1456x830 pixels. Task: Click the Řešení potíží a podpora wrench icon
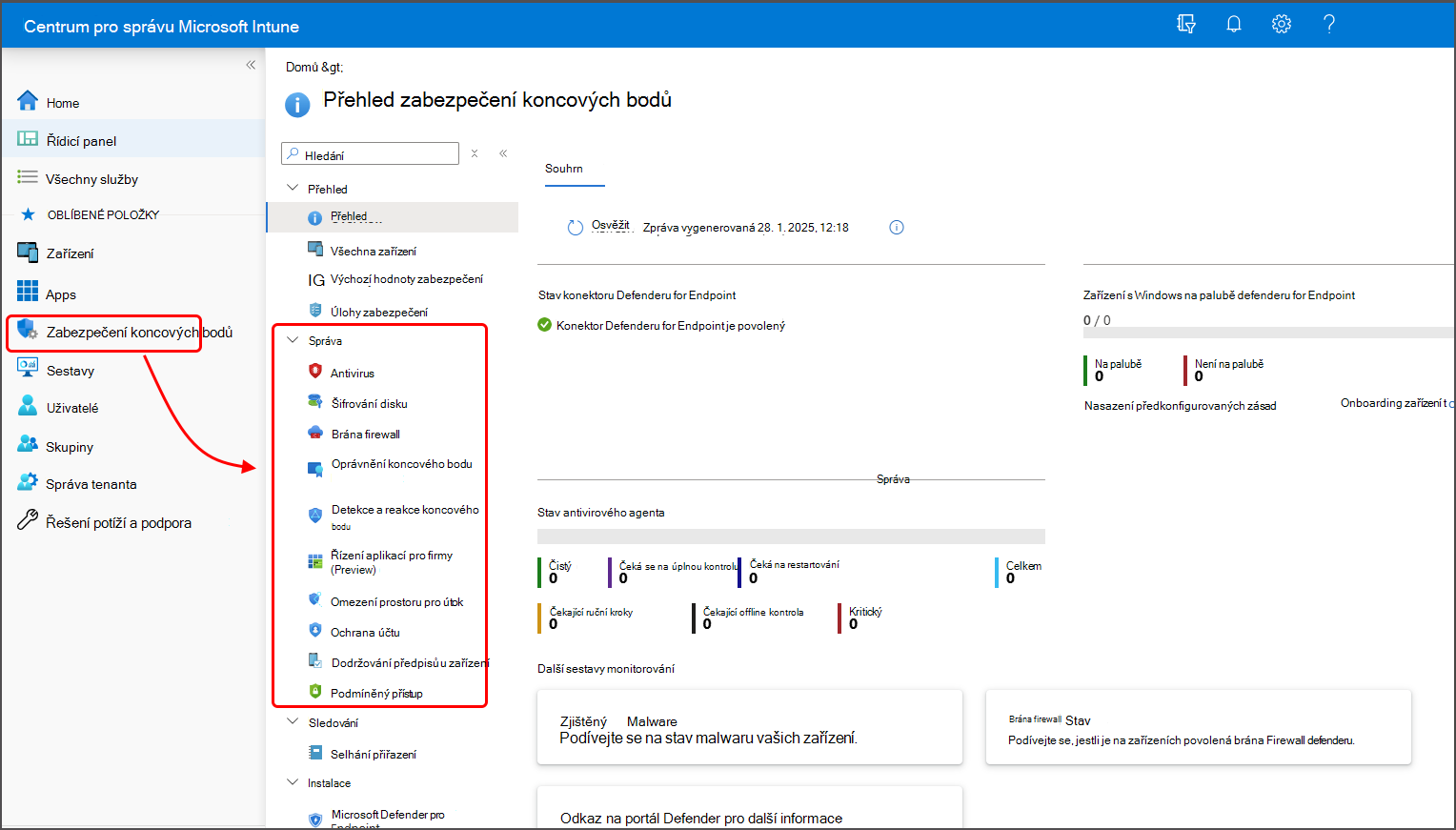28,520
